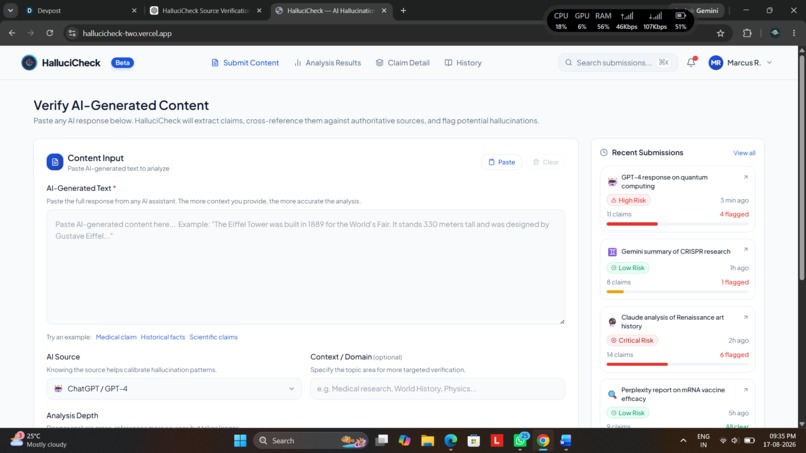
Task: Open Microsoft Edge from the taskbar
Action: pos(450,441)
